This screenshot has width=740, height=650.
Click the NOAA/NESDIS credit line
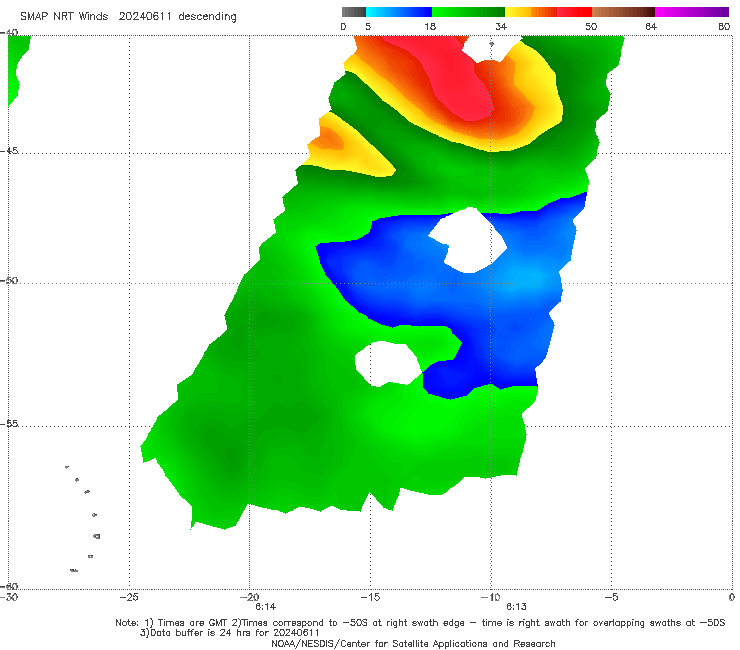coord(413,643)
